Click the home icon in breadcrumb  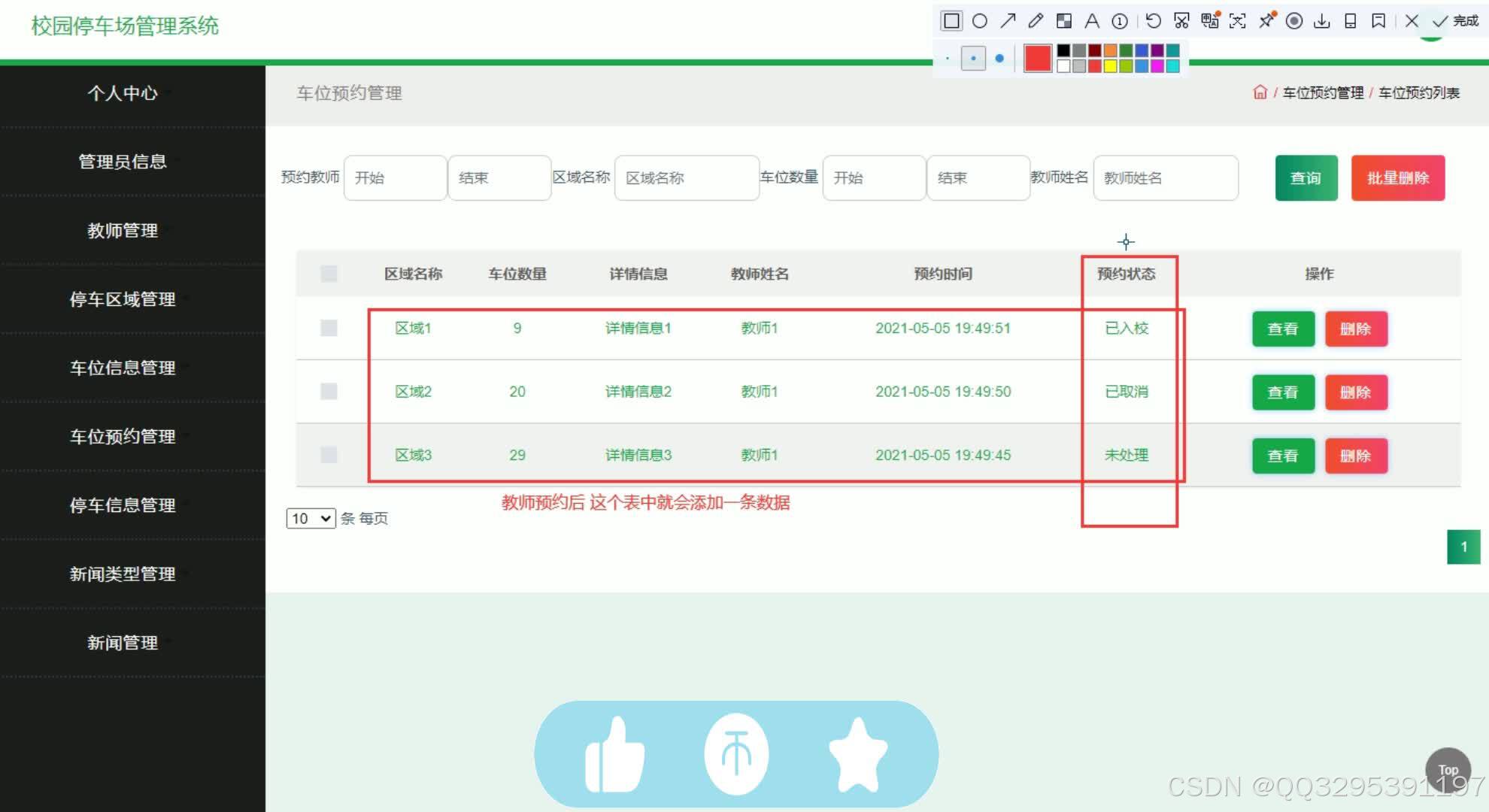[1260, 92]
